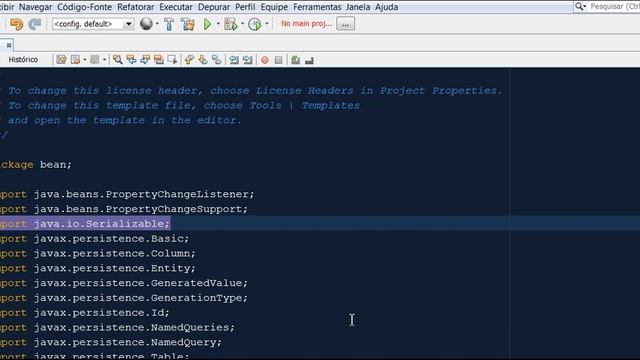The width and height of the screenshot is (640, 360).
Task: Find selection with the magnifier icon
Action: (x=118, y=60)
